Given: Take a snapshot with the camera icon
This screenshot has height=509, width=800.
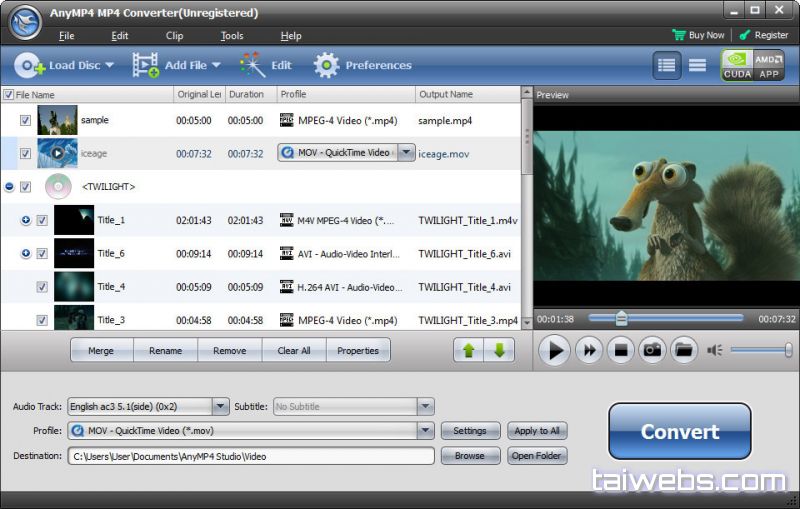Looking at the screenshot, I should [x=652, y=350].
